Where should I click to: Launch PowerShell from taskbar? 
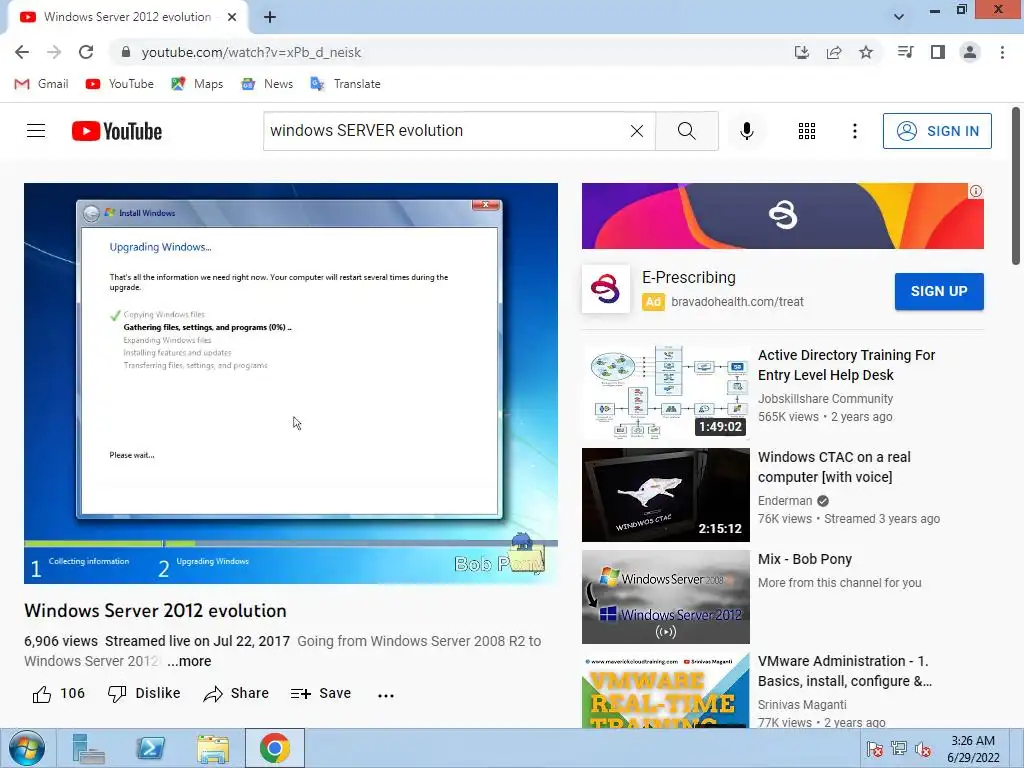(x=150, y=748)
